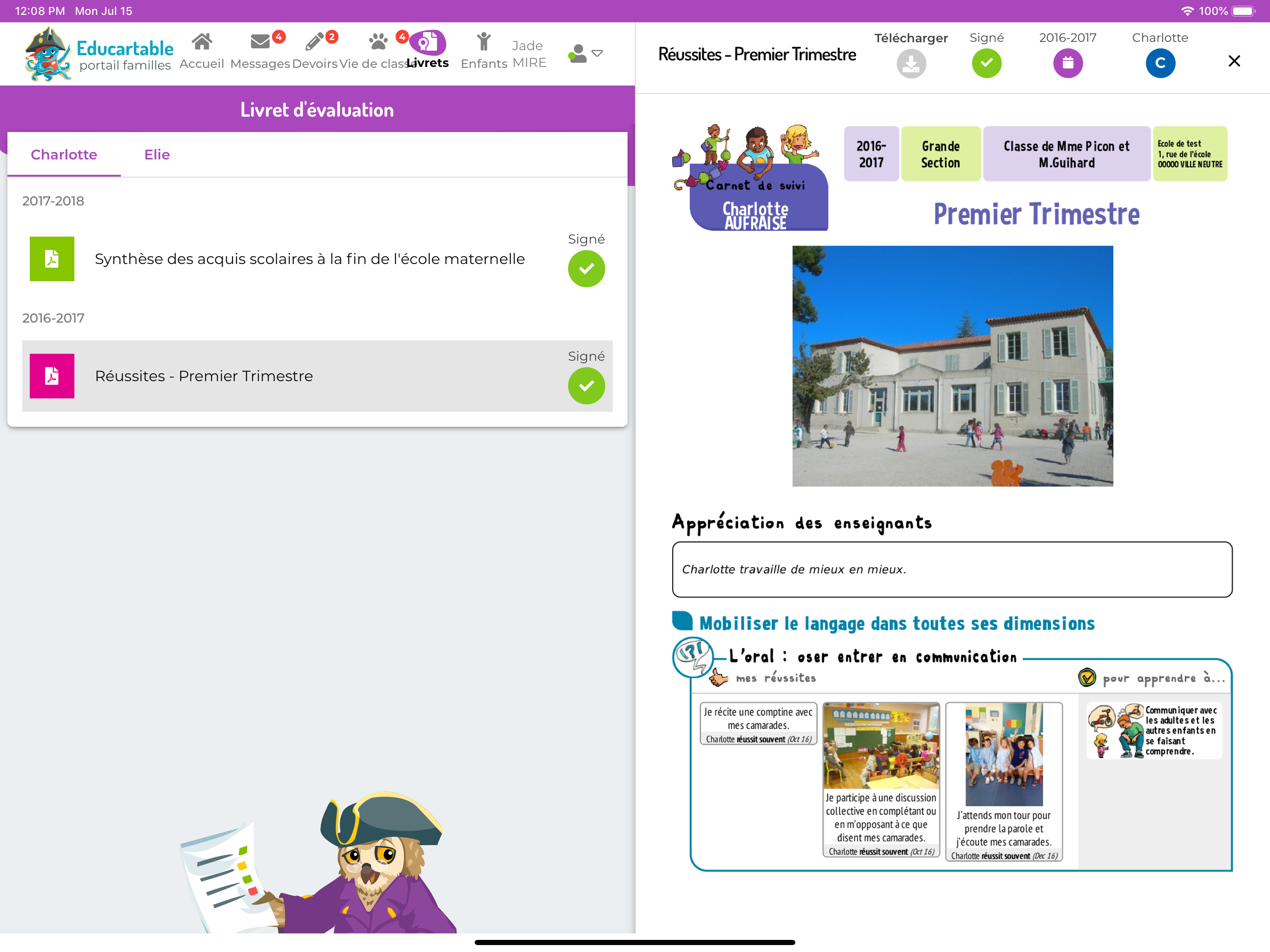Open the Accueil home icon

coord(202,41)
